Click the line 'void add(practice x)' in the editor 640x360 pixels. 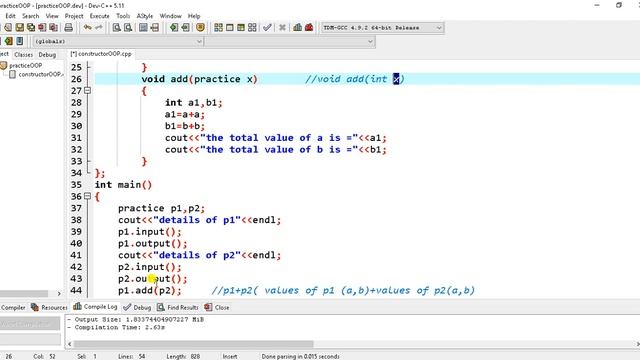click(199, 79)
